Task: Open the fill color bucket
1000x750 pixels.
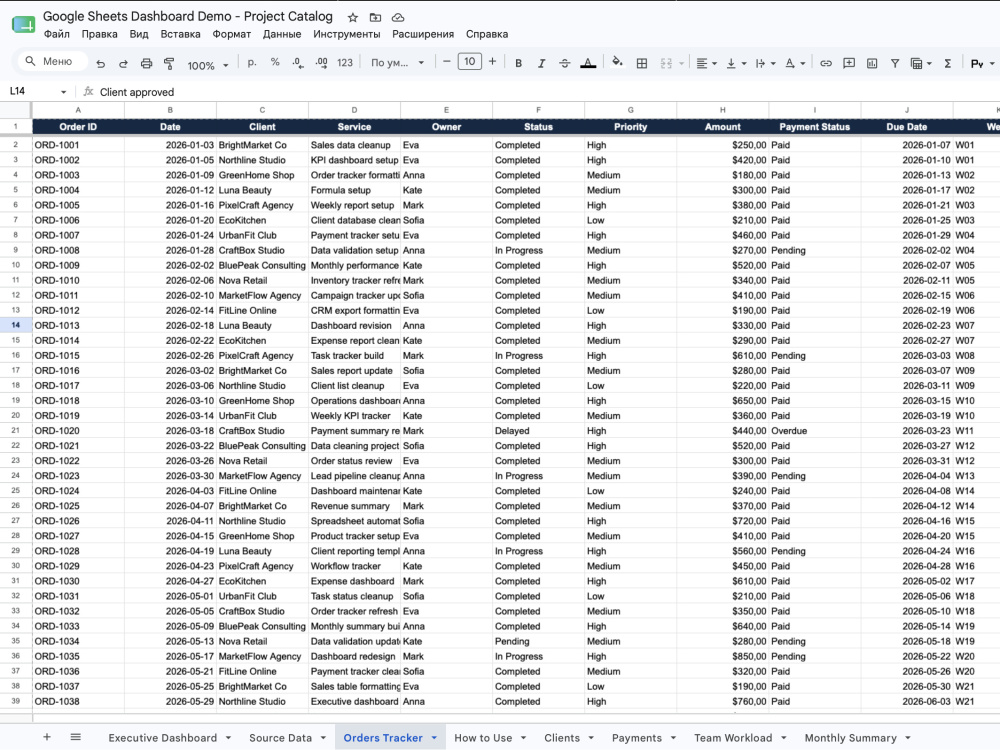Action: pos(617,62)
